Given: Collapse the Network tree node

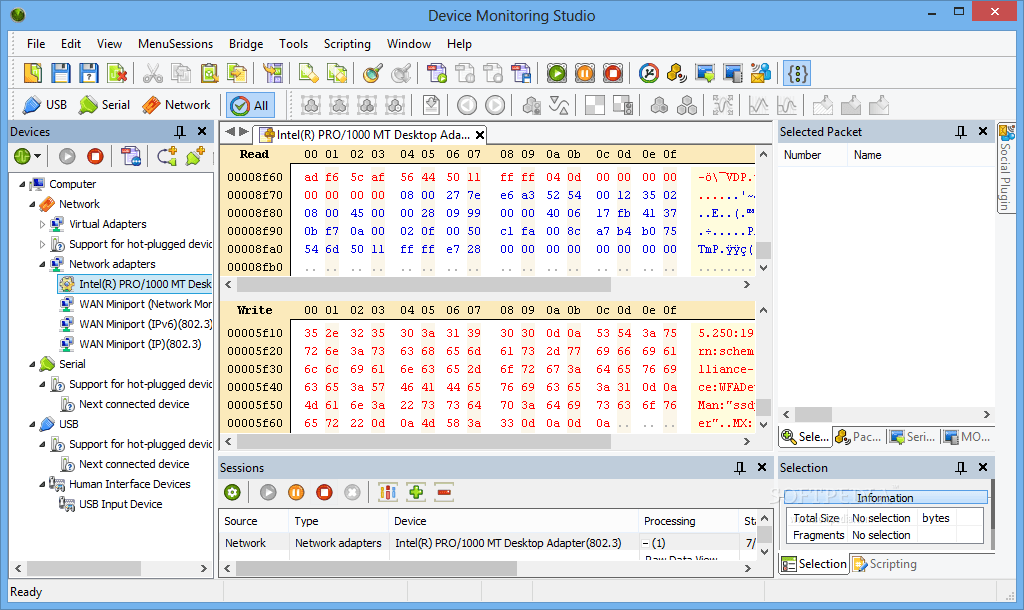Looking at the screenshot, I should coord(32,204).
